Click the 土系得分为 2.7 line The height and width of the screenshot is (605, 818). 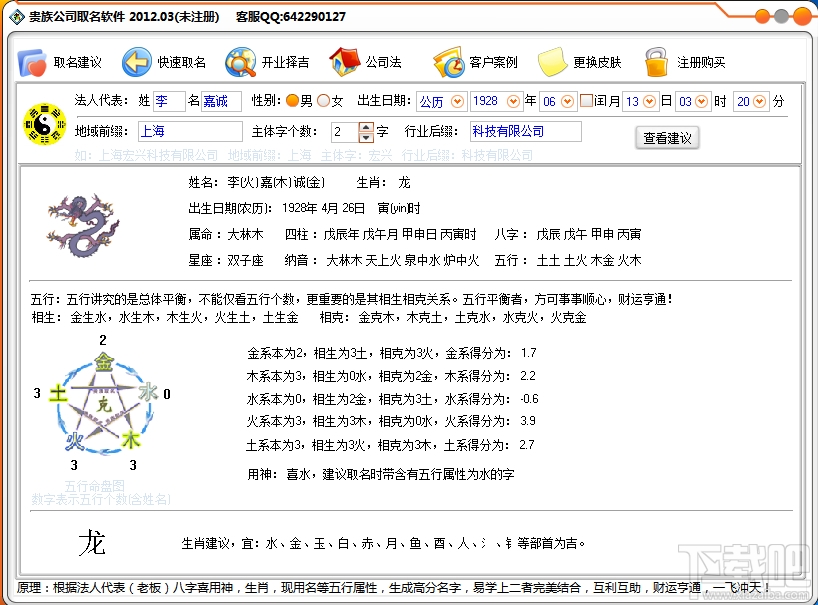[x=390, y=445]
